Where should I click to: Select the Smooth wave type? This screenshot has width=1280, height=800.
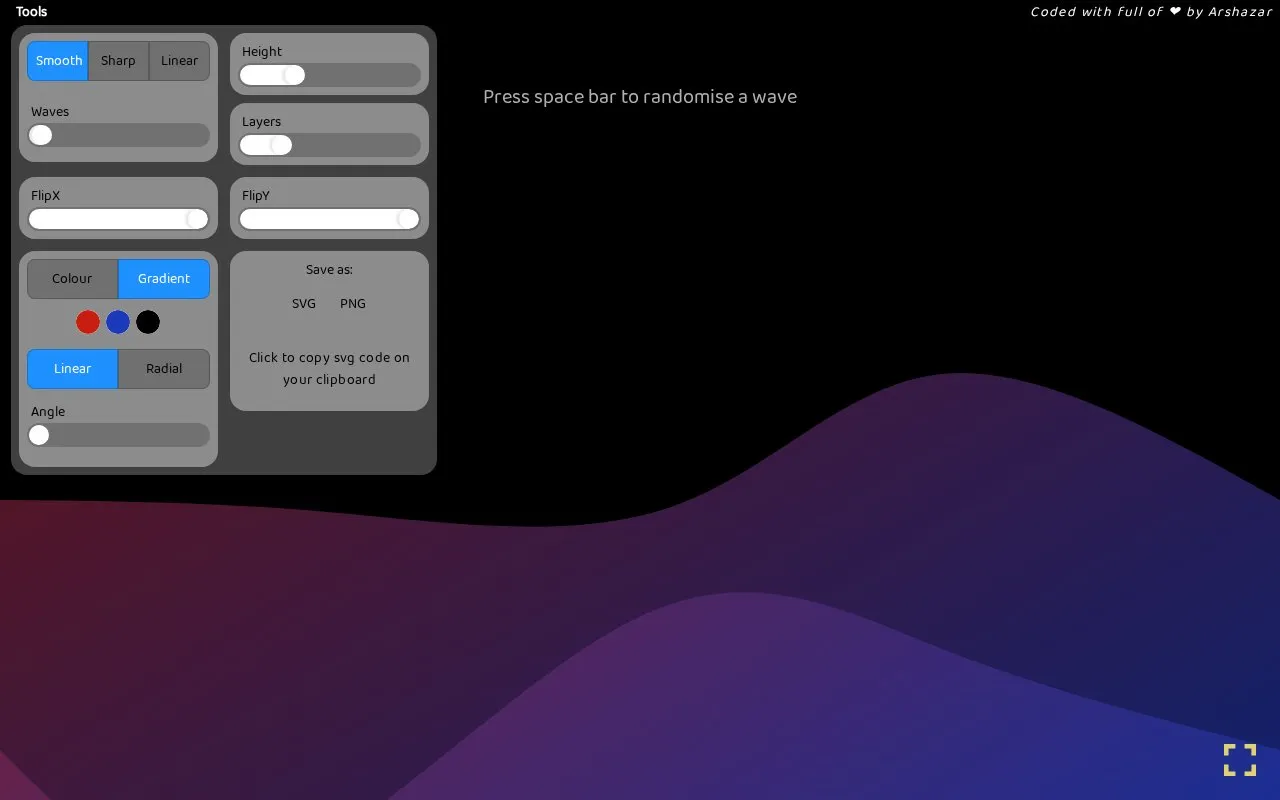pos(58,61)
